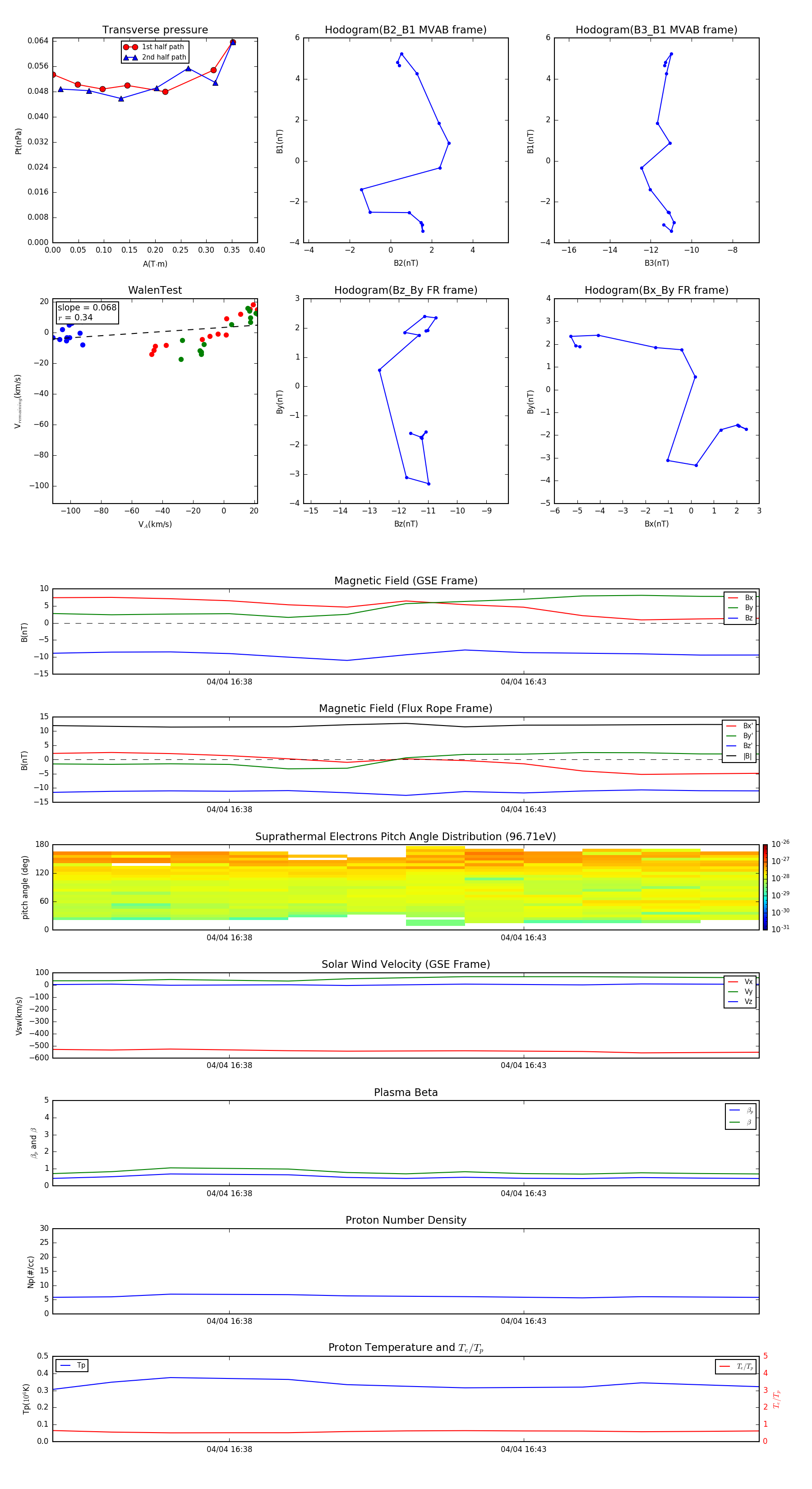Click '04/04 16:43' tick under Plasma Beta plot
The height and width of the screenshot is (1489, 812).
(524, 1193)
